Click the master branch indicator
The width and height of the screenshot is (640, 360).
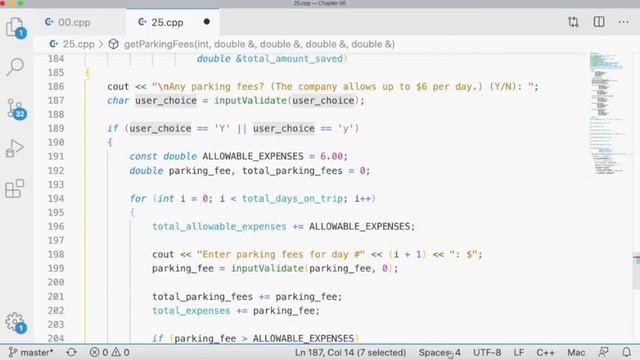pyautogui.click(x=31, y=352)
